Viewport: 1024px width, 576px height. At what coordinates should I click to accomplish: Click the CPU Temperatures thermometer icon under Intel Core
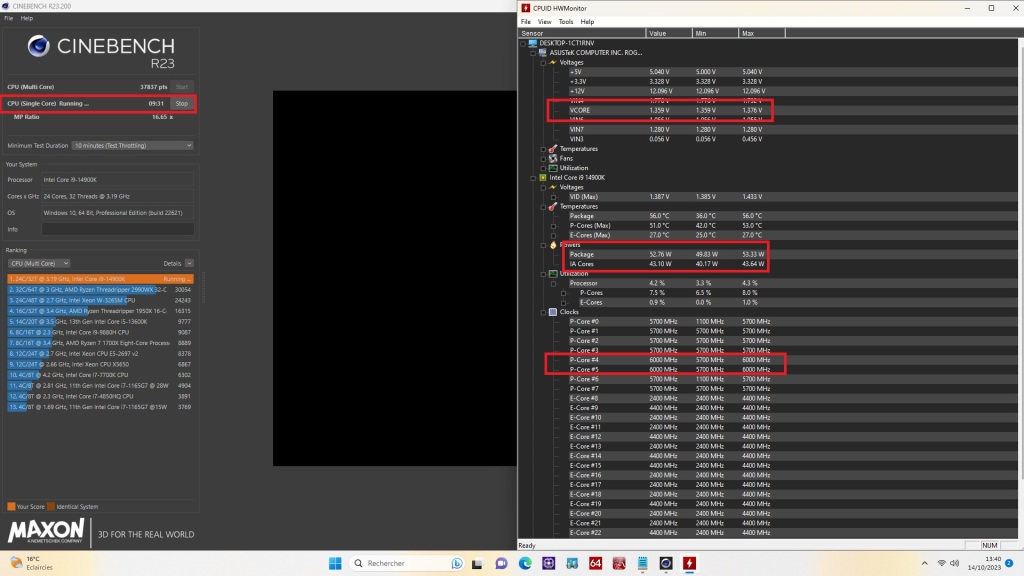point(553,206)
